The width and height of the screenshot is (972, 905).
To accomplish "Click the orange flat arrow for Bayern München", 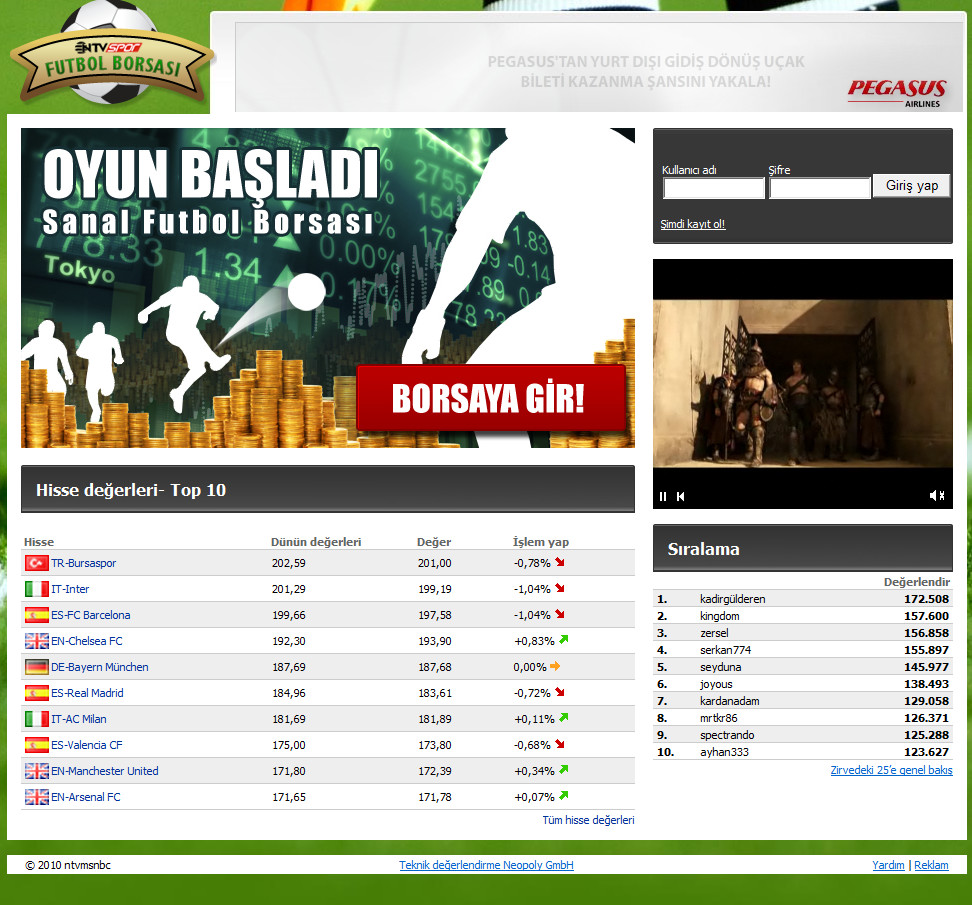I will tap(555, 666).
